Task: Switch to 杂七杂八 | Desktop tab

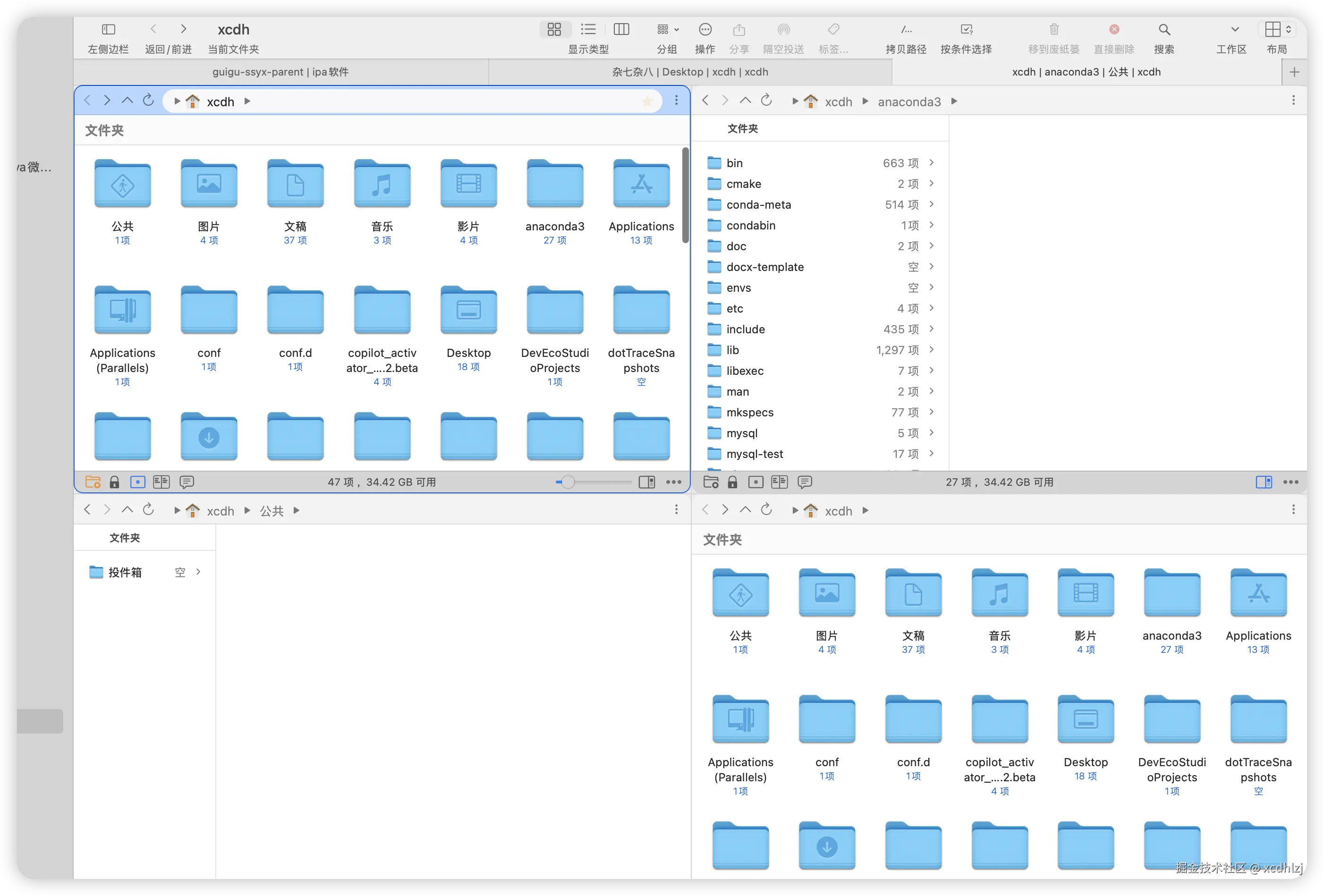Action: click(689, 72)
